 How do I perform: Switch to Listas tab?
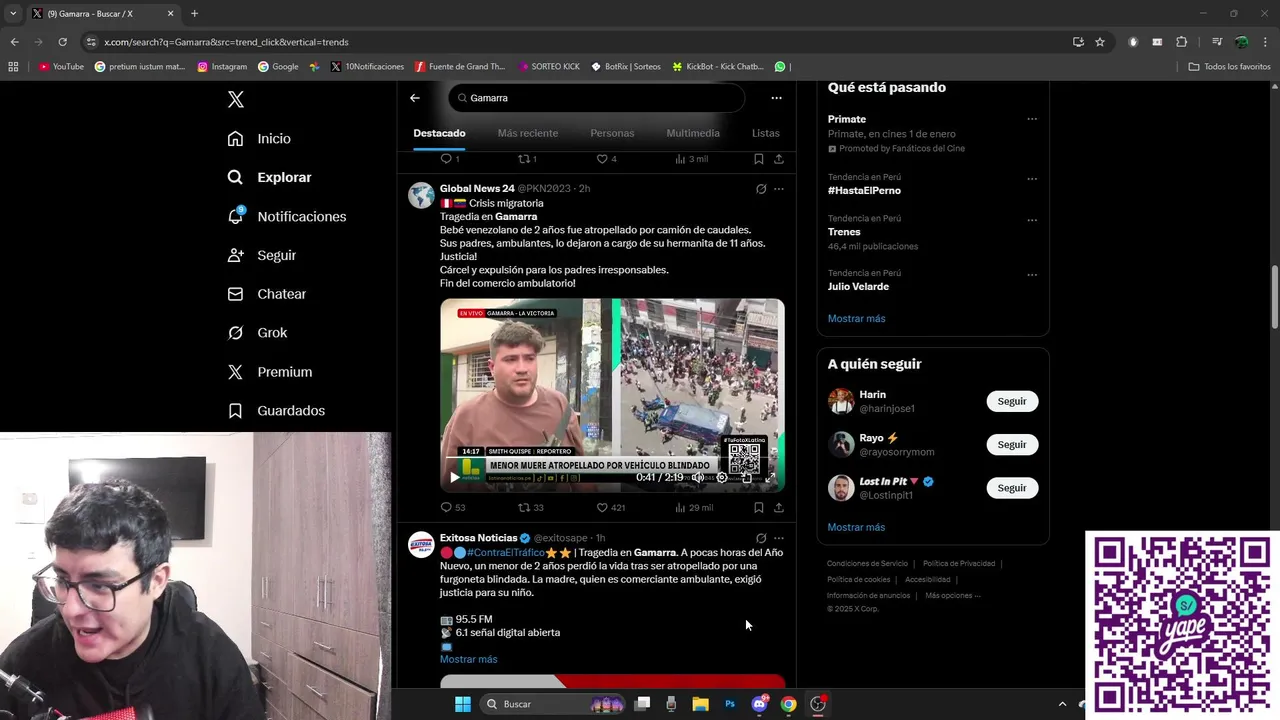pyautogui.click(x=766, y=133)
